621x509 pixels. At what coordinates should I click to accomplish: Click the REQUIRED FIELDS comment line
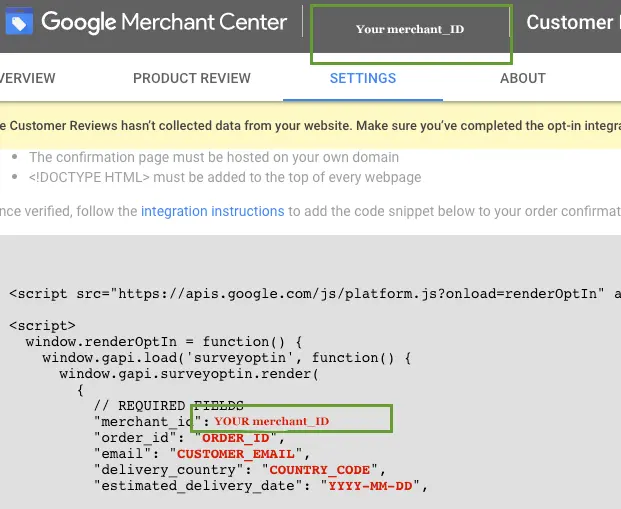169,406
